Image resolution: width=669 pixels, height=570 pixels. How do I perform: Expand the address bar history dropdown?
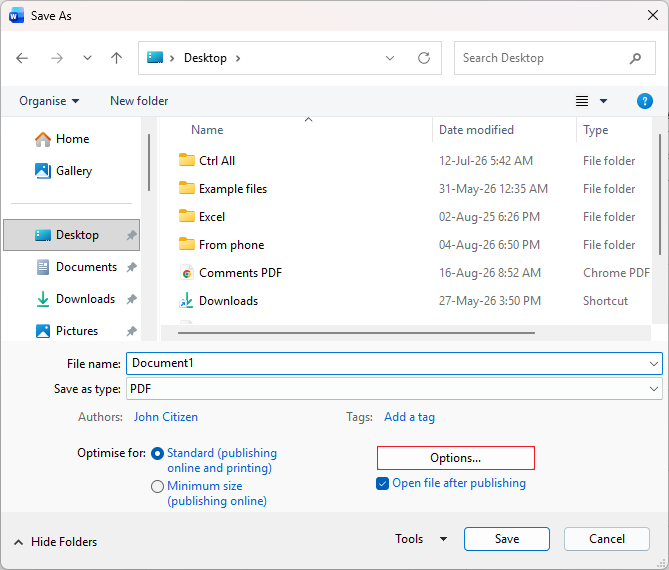(390, 58)
